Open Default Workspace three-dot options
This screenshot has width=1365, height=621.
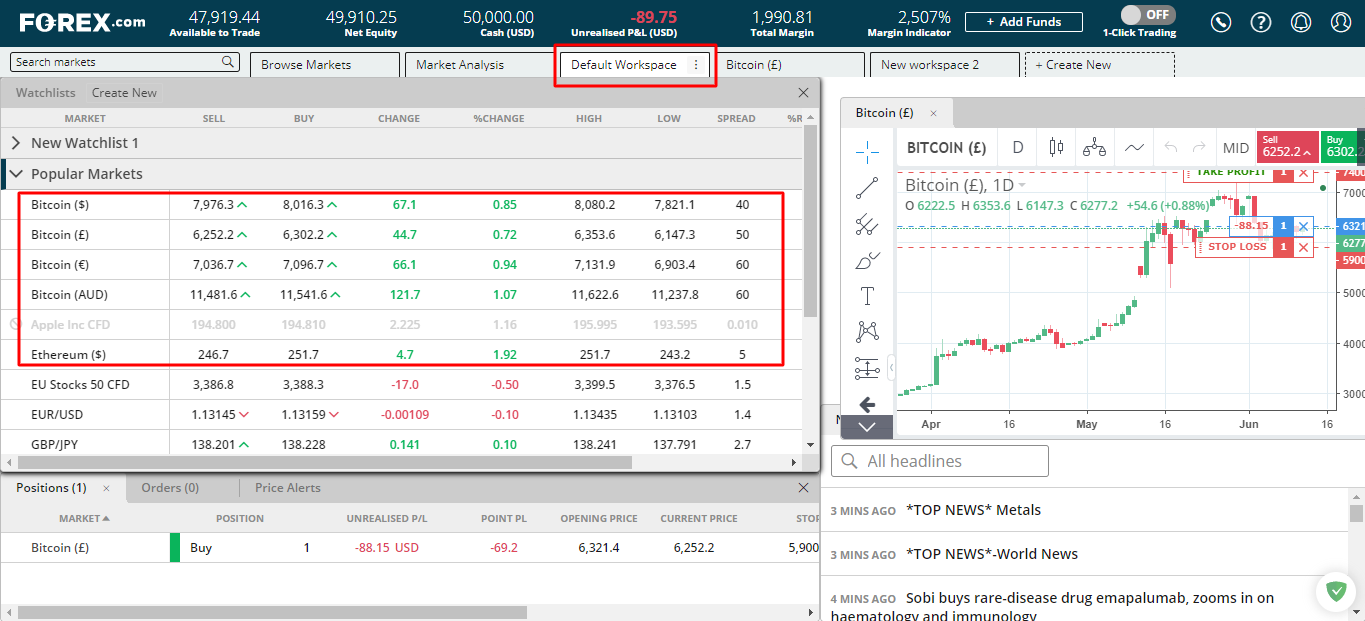pyautogui.click(x=696, y=65)
